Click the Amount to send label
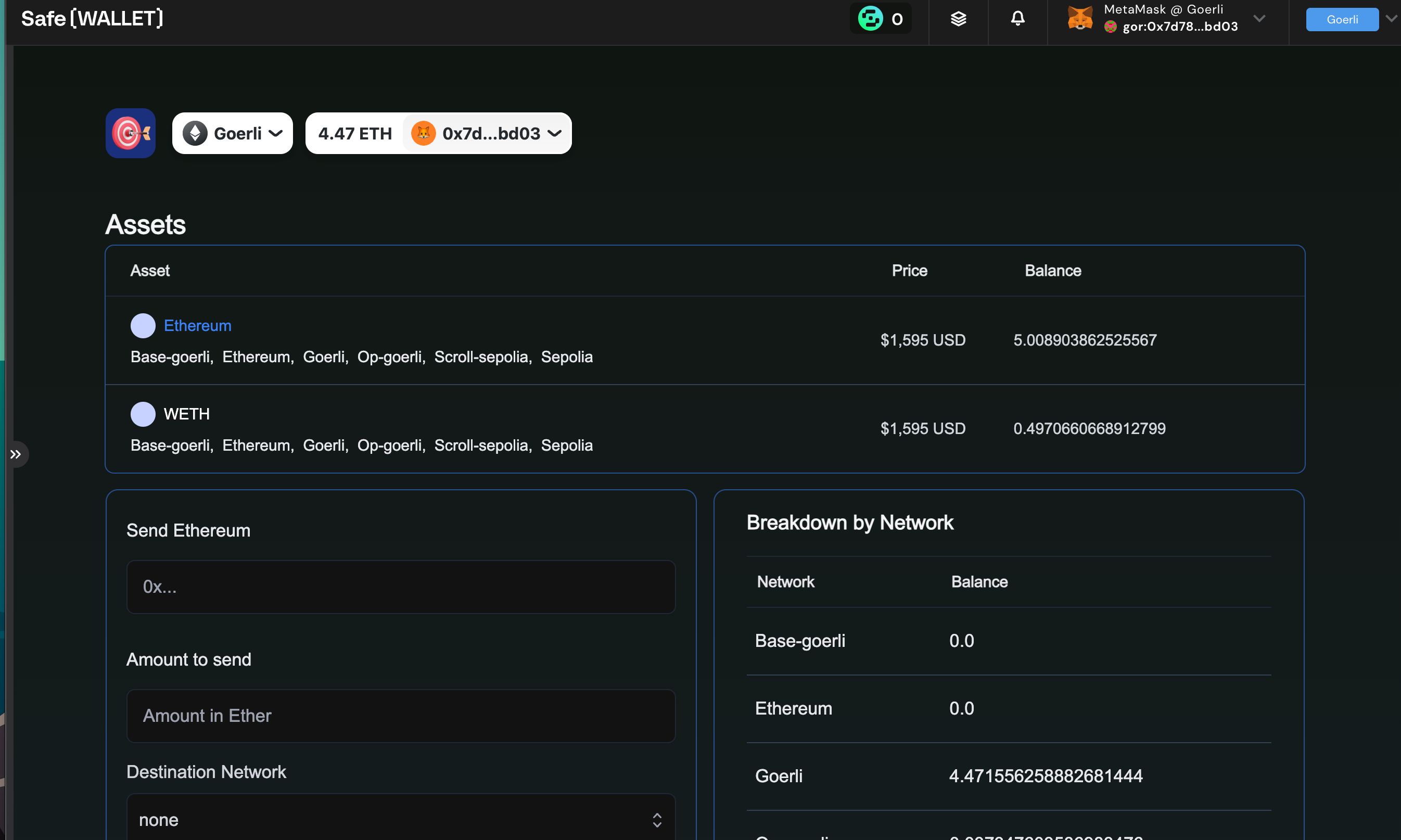 pos(189,659)
